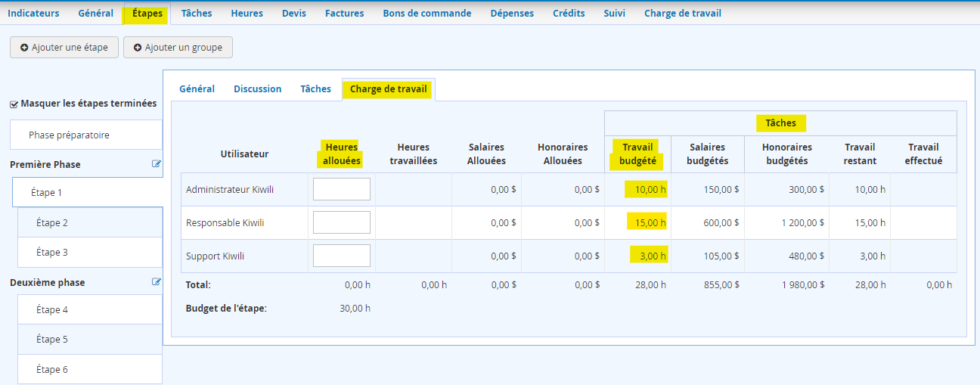The image size is (980, 385).
Task: Open the Bons de commande tab
Action: click(x=427, y=13)
